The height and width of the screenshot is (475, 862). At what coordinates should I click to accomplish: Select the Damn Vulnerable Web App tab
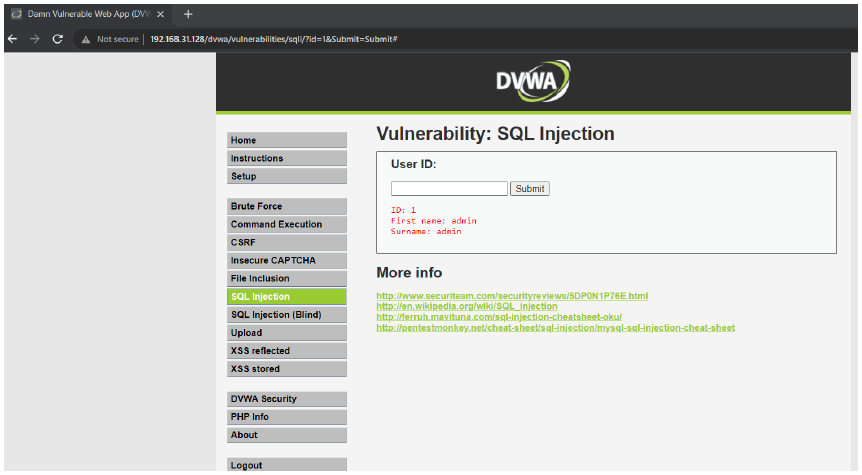click(88, 14)
